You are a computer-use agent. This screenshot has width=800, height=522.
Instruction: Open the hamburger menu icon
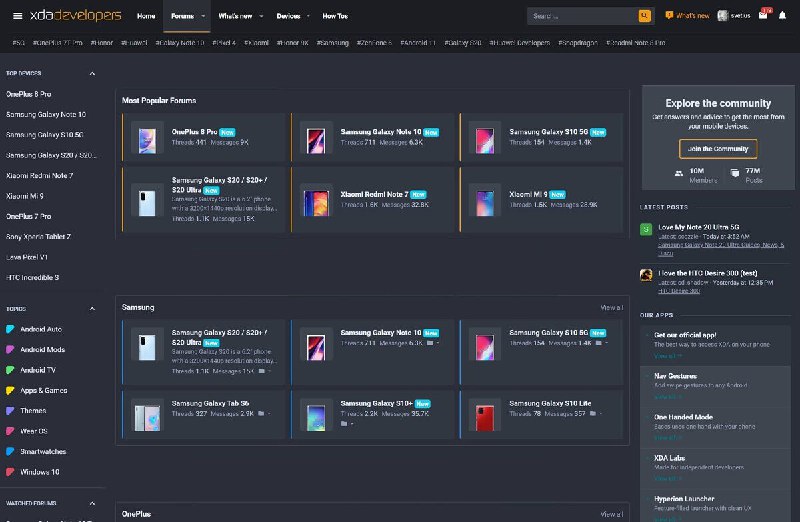17,16
